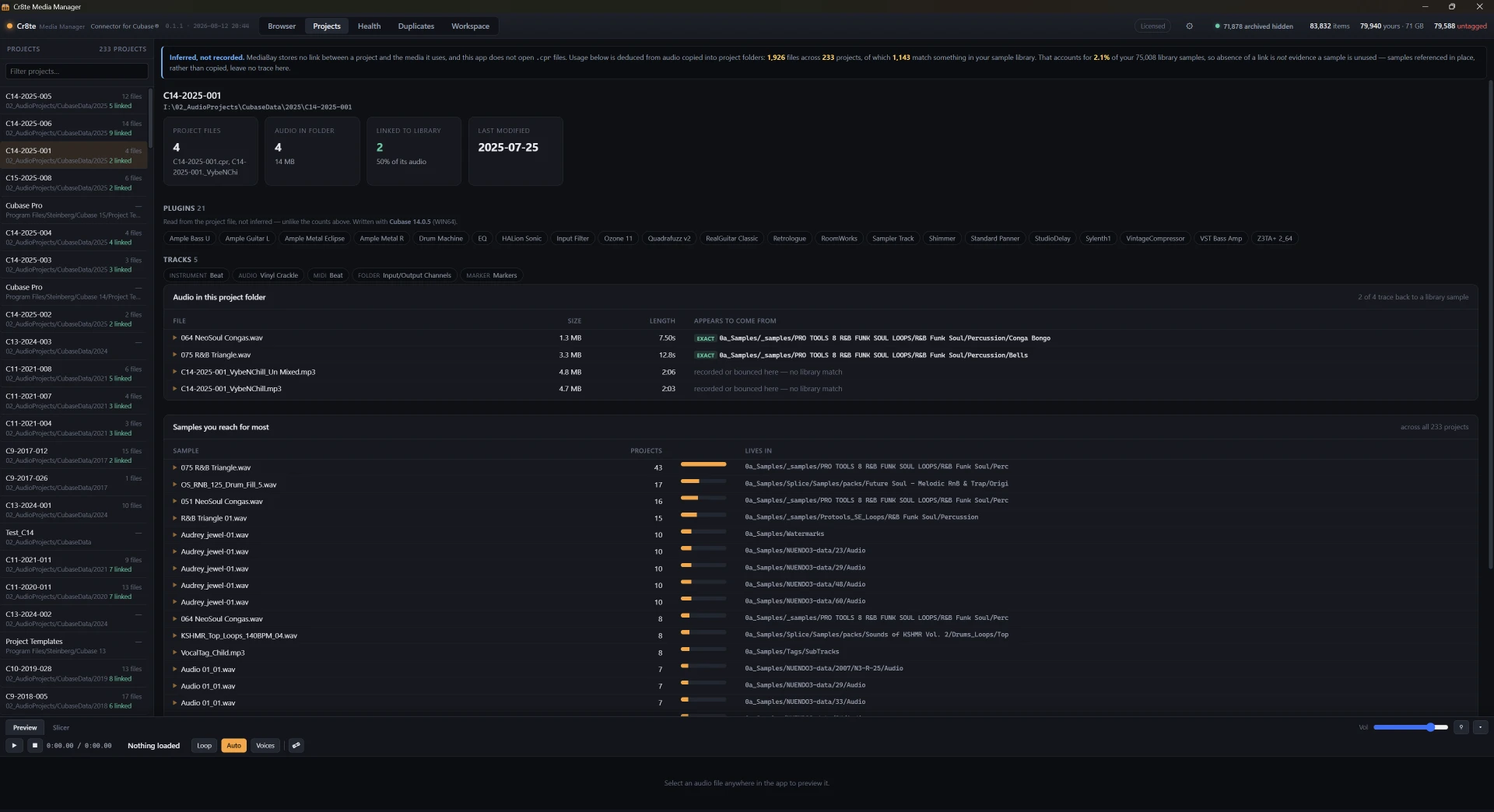Click the Audio Vinyl Crackle track chip
The height and width of the screenshot is (812, 1494).
268,275
